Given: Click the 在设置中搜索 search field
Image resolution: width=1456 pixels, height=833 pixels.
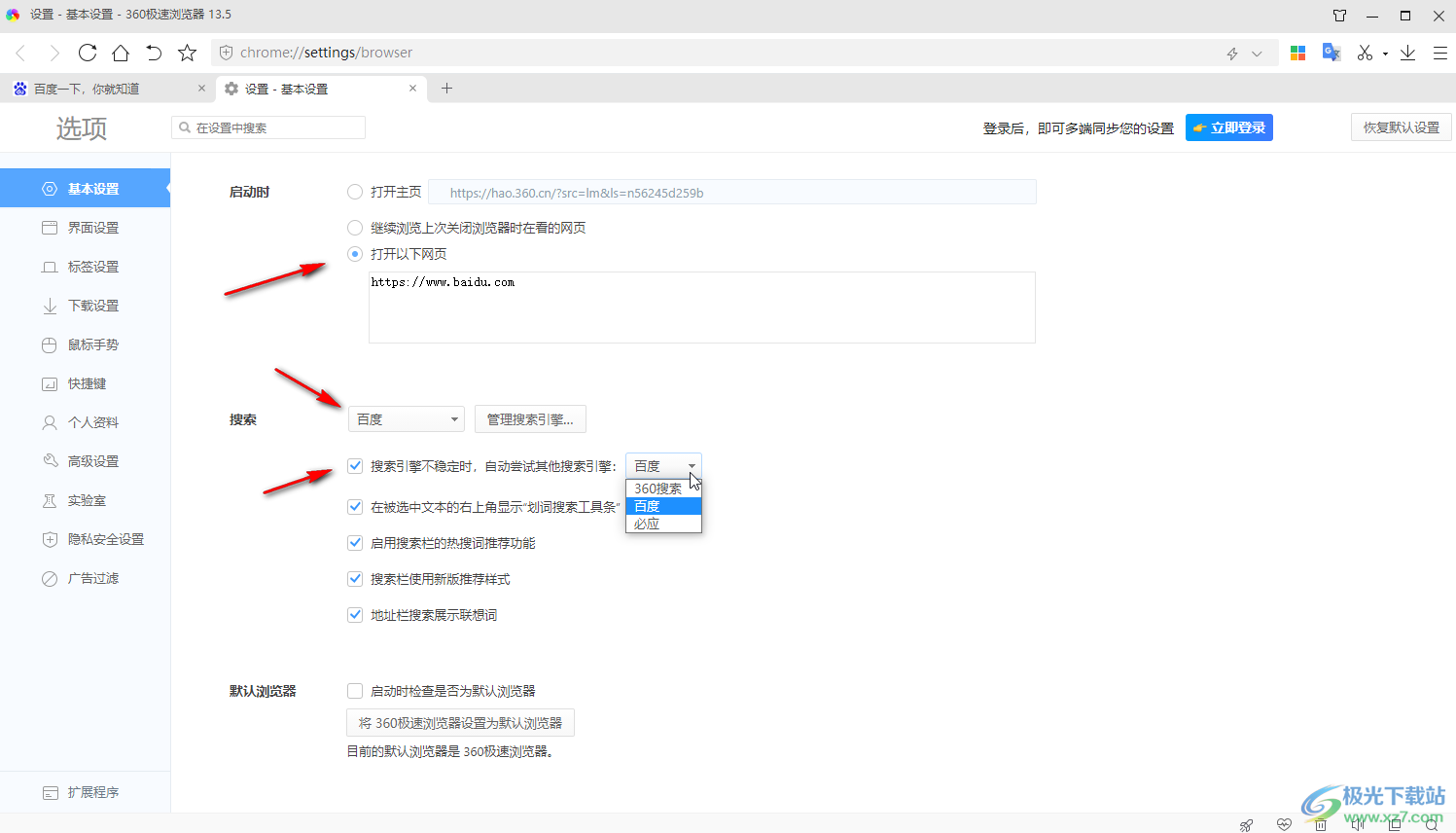Looking at the screenshot, I should click(x=268, y=127).
